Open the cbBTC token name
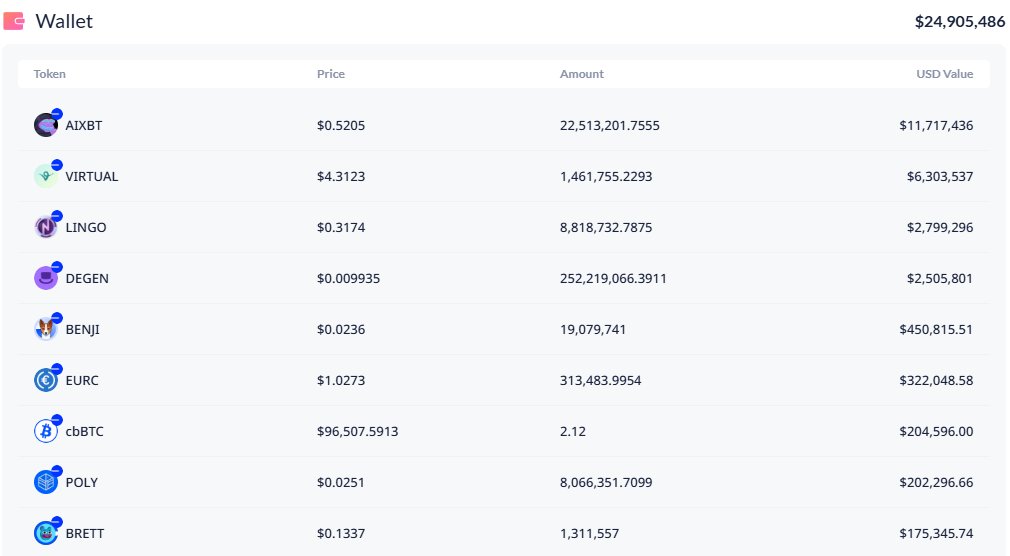 pos(84,431)
